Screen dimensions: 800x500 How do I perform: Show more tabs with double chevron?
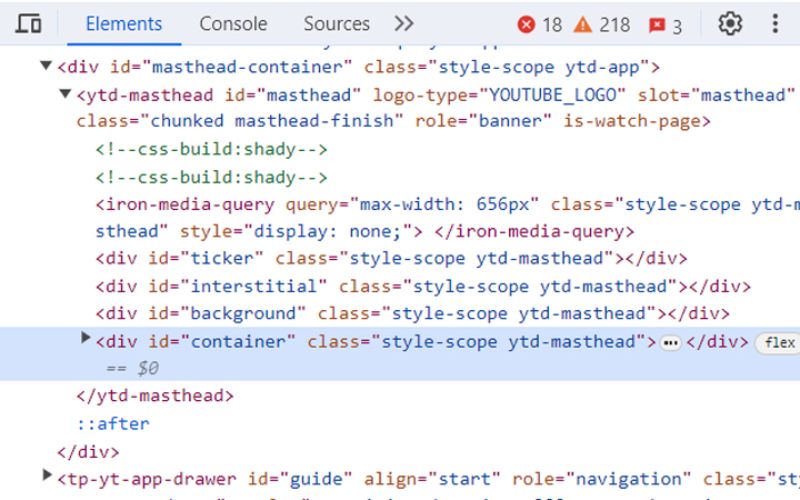[404, 23]
